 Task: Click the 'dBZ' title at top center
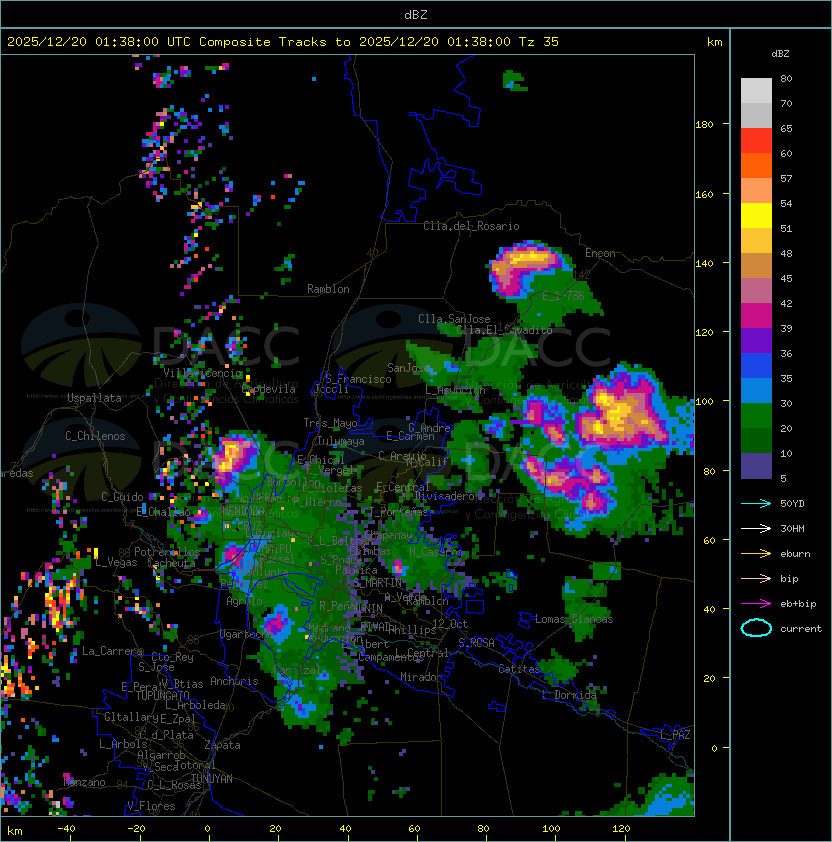[x=416, y=15]
